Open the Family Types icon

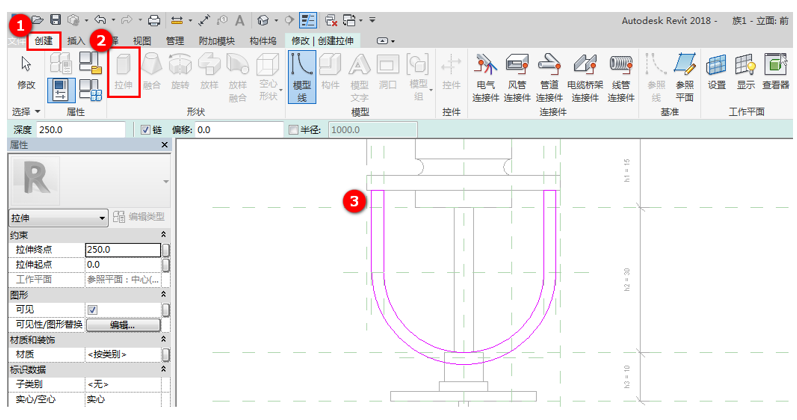[90, 90]
